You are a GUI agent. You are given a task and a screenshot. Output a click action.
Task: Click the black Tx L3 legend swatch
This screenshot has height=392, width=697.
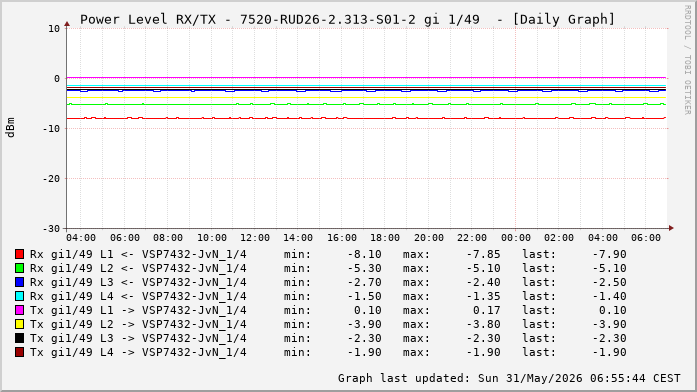click(20, 338)
